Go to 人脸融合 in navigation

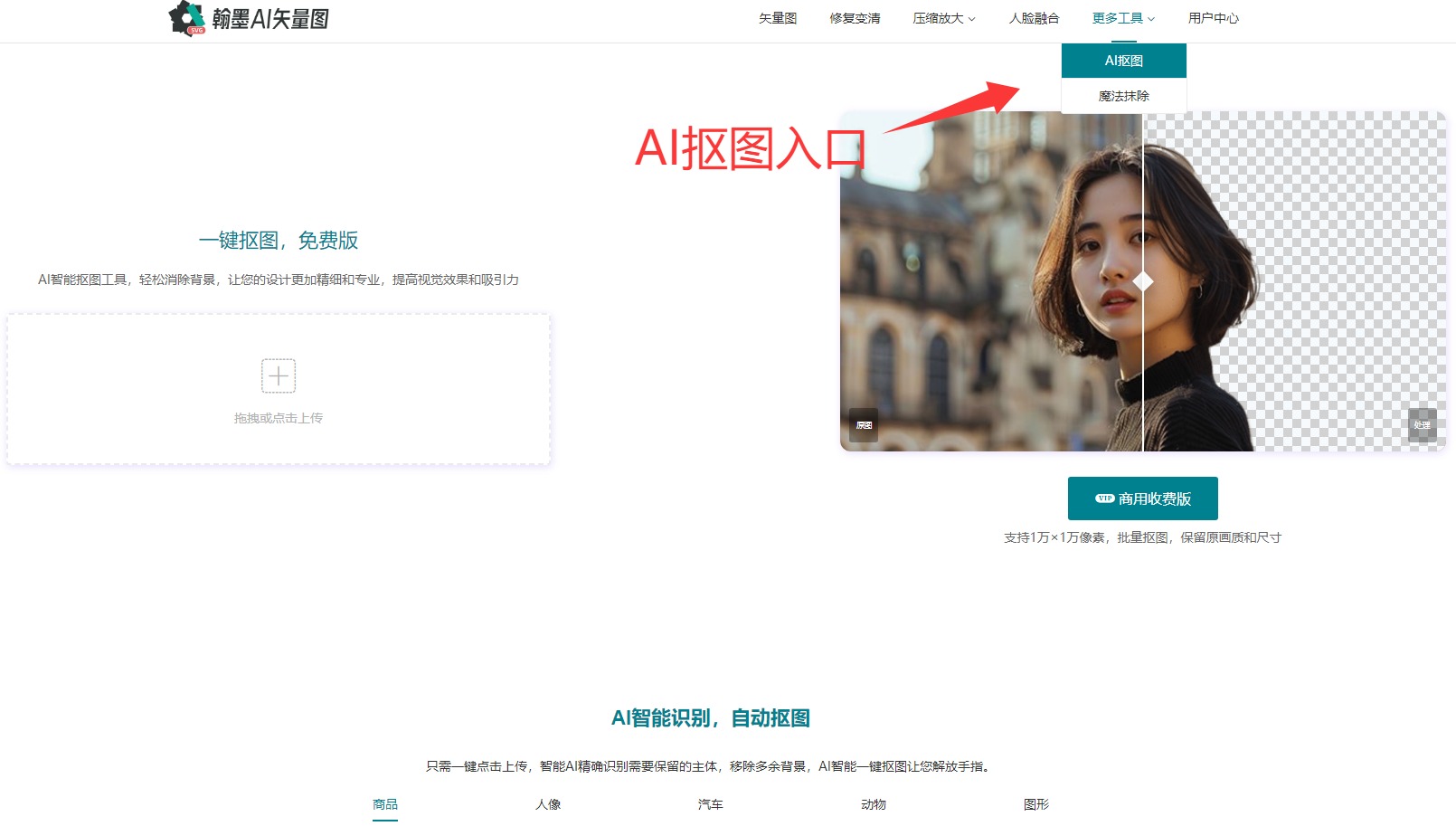tap(1034, 18)
